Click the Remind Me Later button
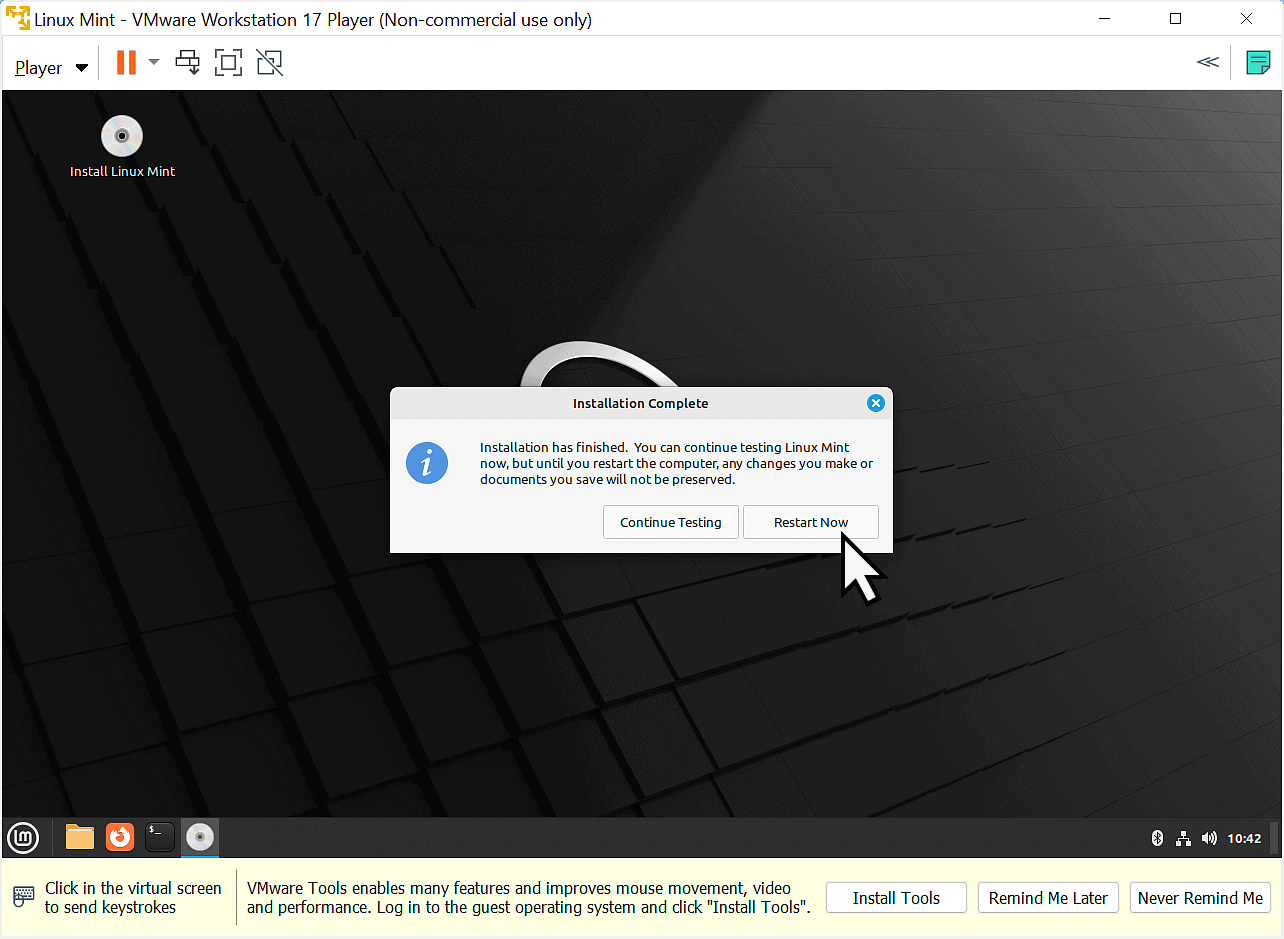Screen dimensions: 1284x939 coord(1048,898)
